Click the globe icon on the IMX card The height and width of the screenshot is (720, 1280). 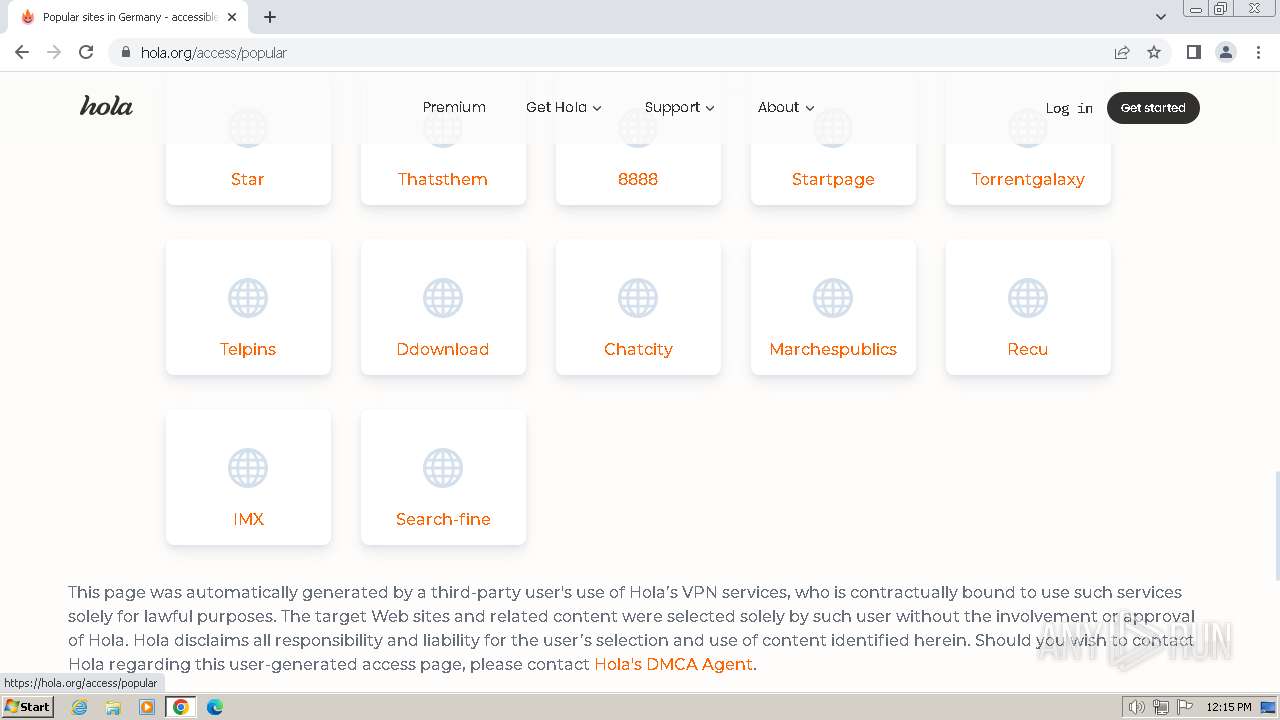[x=248, y=468]
